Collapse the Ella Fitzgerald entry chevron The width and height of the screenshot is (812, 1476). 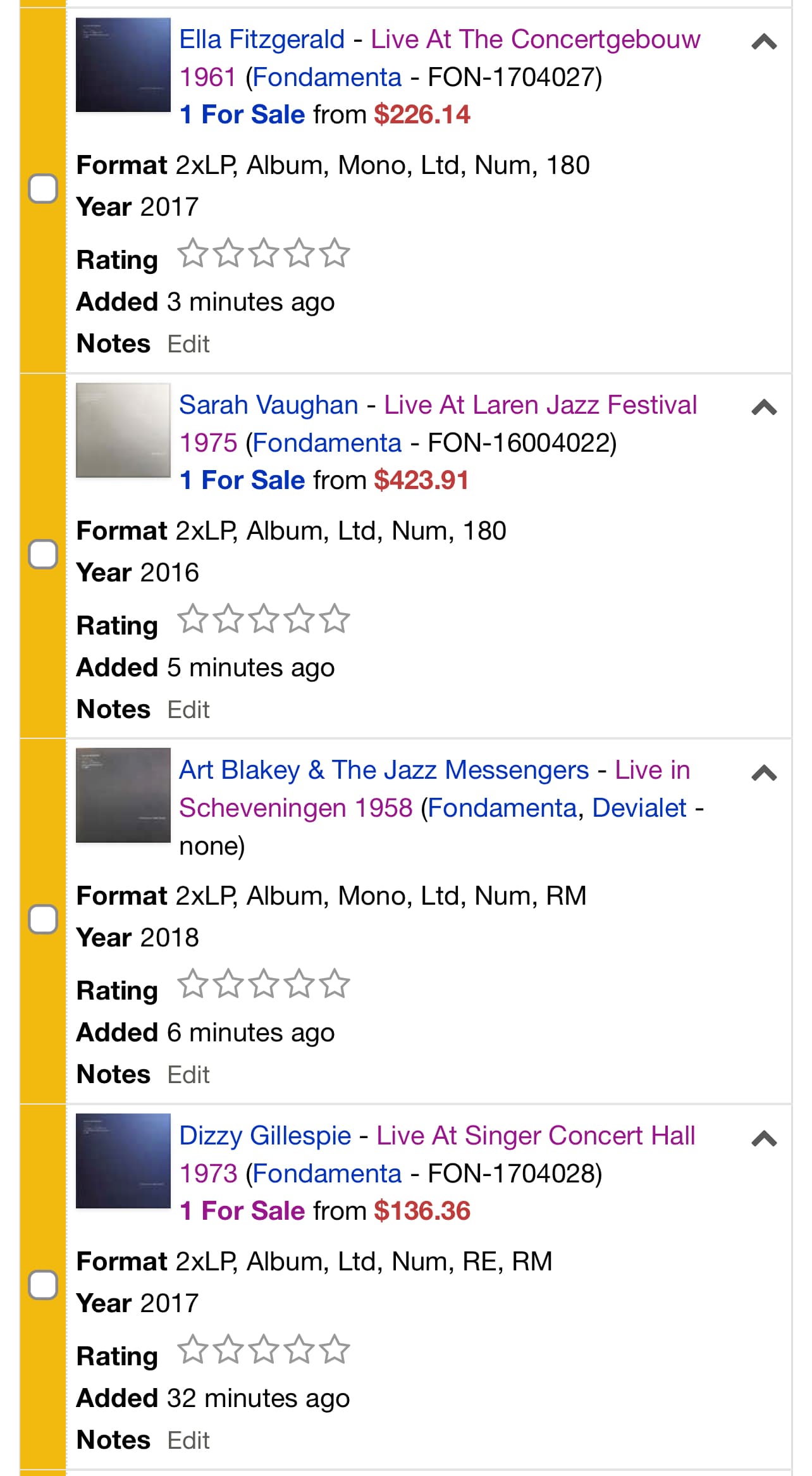tap(764, 42)
